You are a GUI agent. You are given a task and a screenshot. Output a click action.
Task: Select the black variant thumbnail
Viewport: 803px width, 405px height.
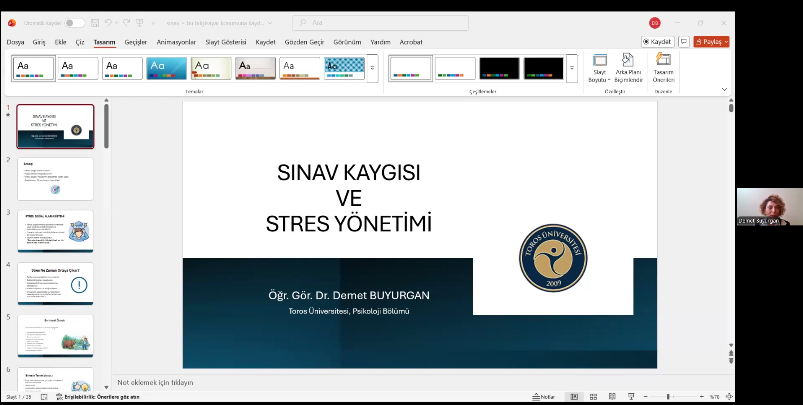(499, 68)
